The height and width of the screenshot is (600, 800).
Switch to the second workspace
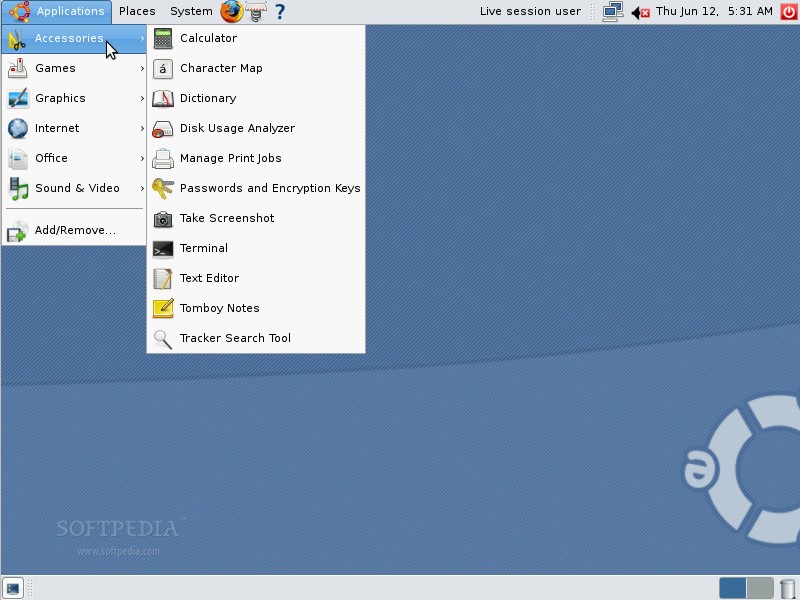tap(757, 588)
